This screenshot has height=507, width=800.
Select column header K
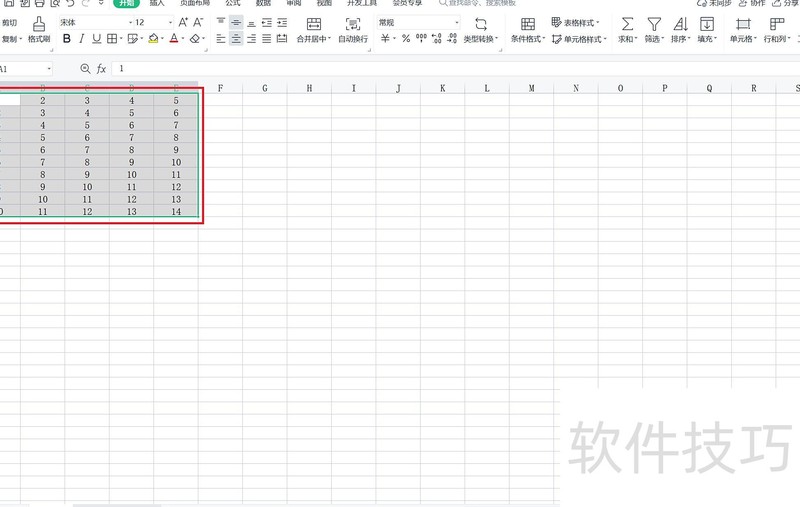(x=442, y=88)
